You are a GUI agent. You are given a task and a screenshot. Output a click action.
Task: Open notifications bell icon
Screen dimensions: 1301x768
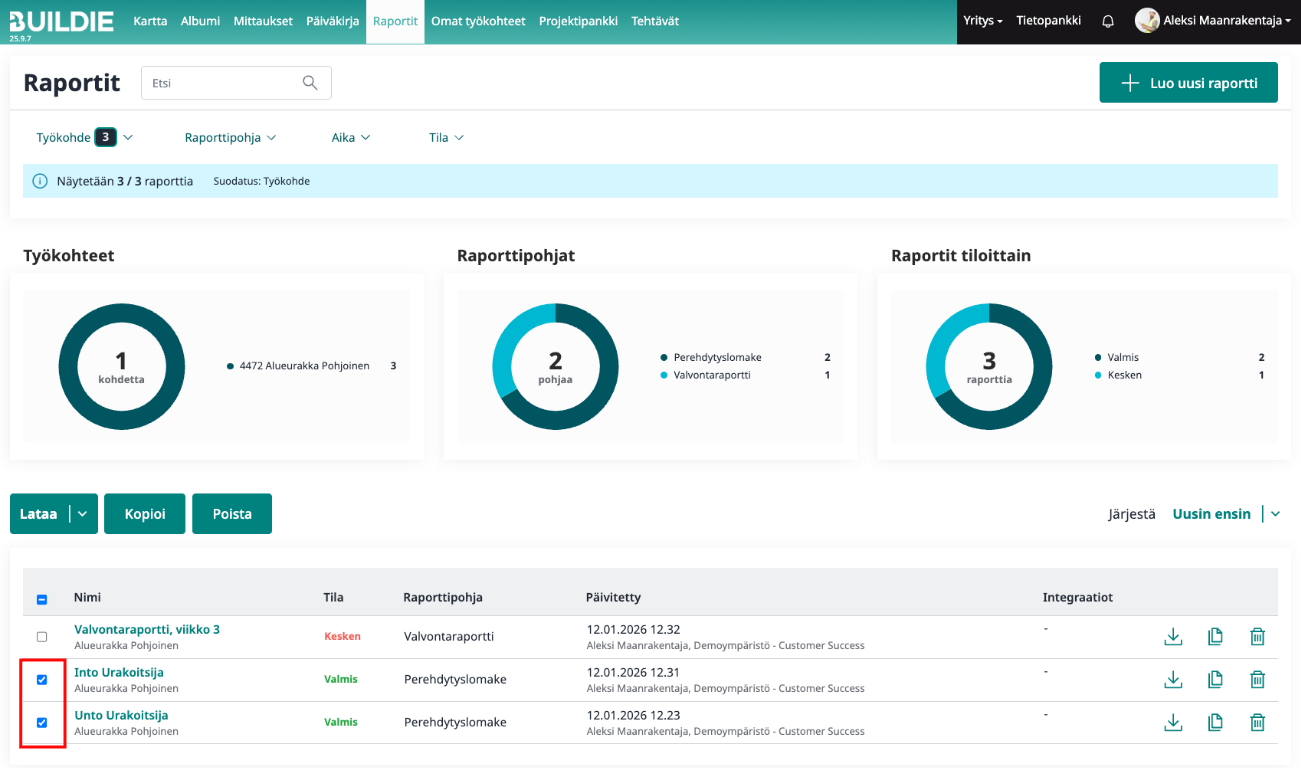coord(1108,21)
